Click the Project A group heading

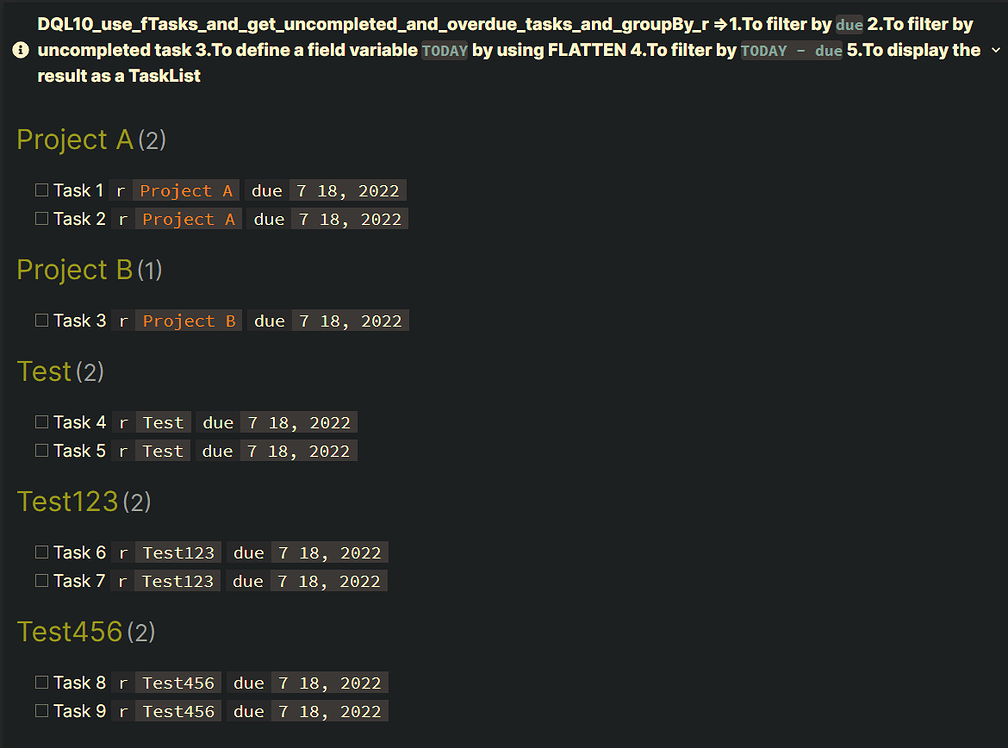[75, 140]
